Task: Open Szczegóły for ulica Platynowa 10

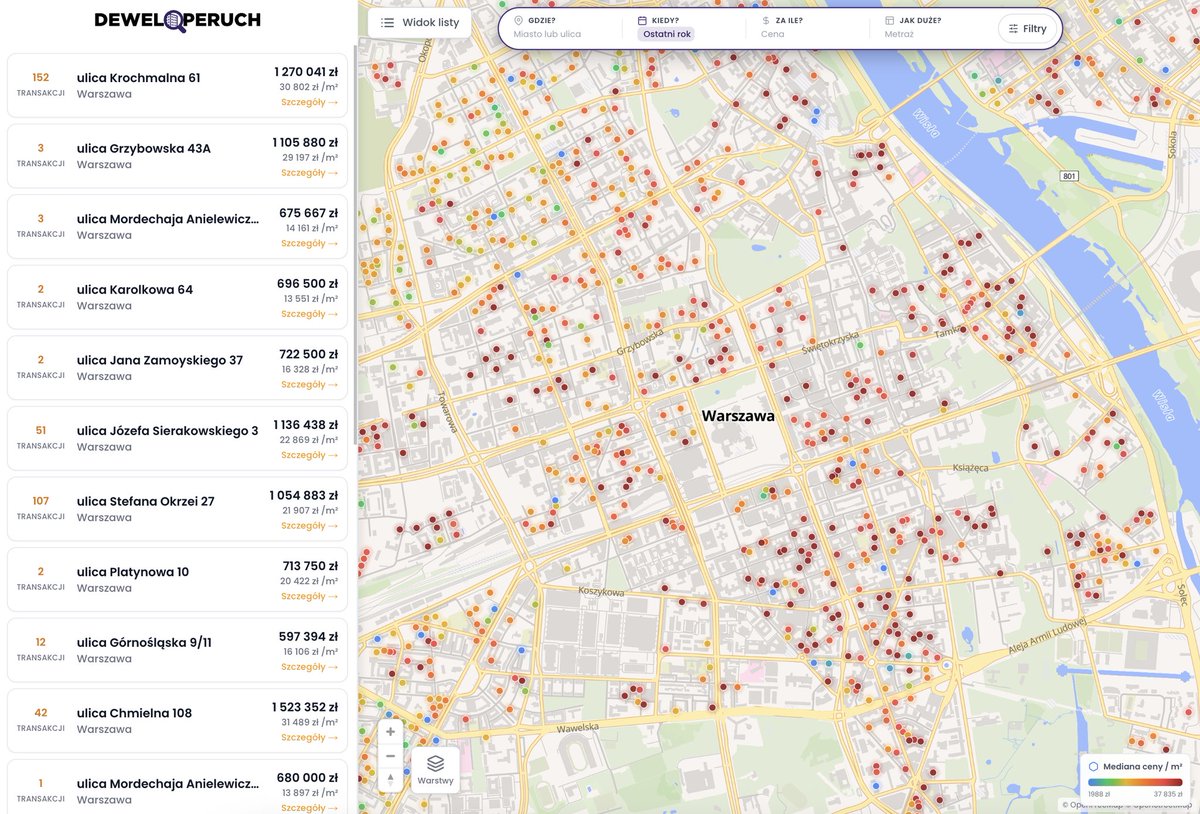Action: point(309,597)
